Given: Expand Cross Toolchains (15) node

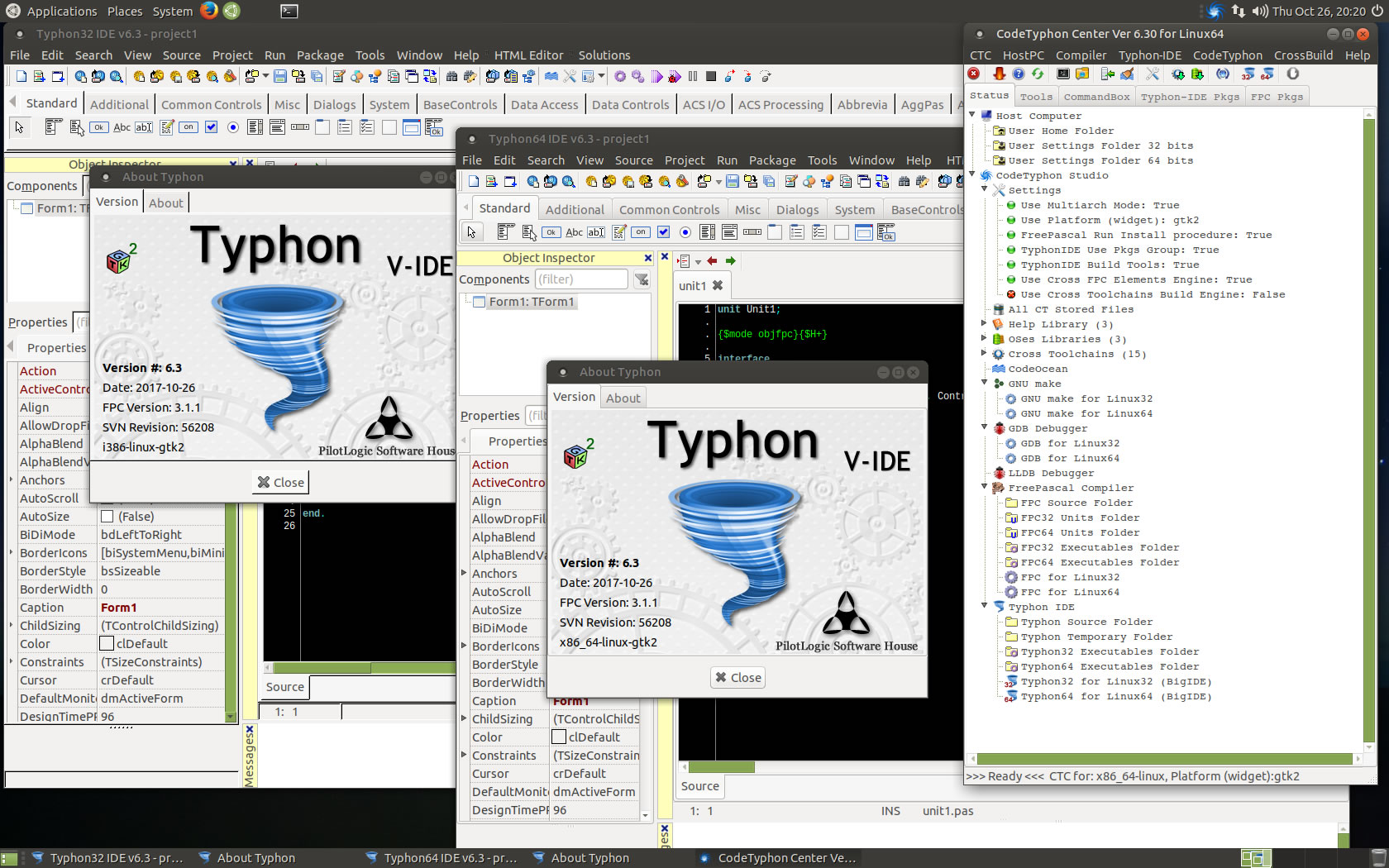Looking at the screenshot, I should (x=985, y=353).
